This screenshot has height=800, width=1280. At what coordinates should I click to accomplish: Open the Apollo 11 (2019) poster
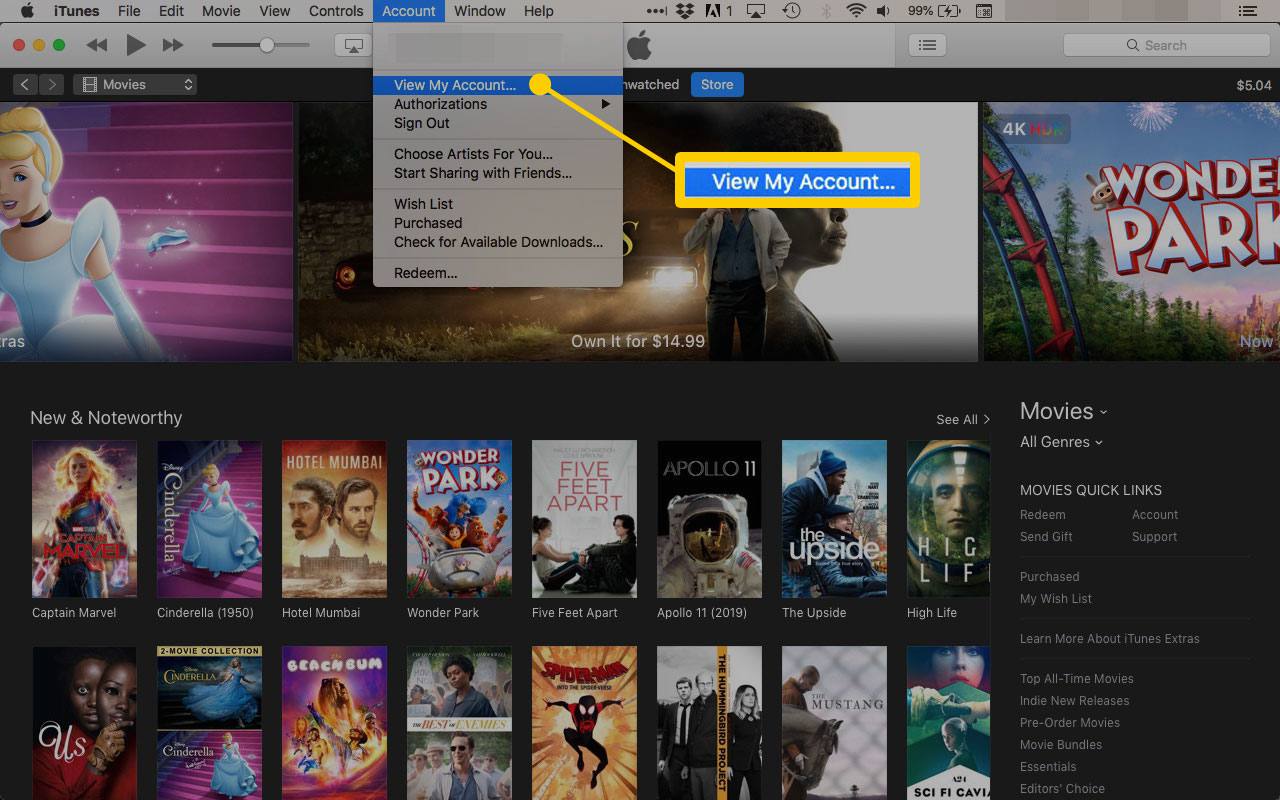click(709, 519)
